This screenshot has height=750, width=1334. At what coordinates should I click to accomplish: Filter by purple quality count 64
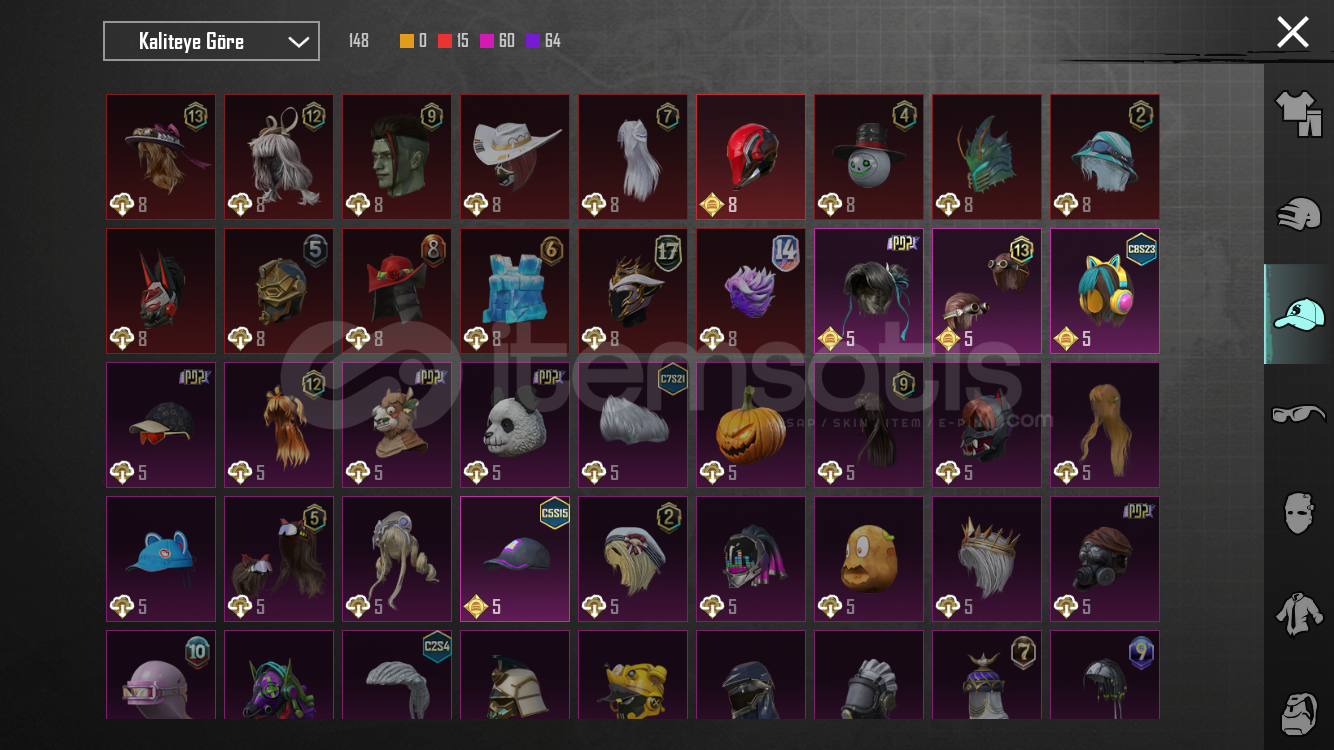(543, 41)
